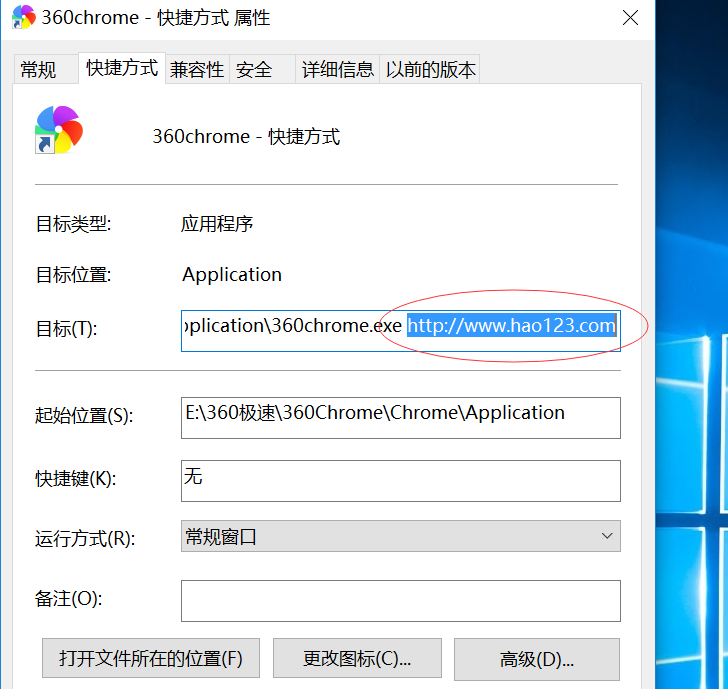The image size is (728, 689).
Task: Click the 目标位置: label
Action: pyautogui.click(x=73, y=275)
